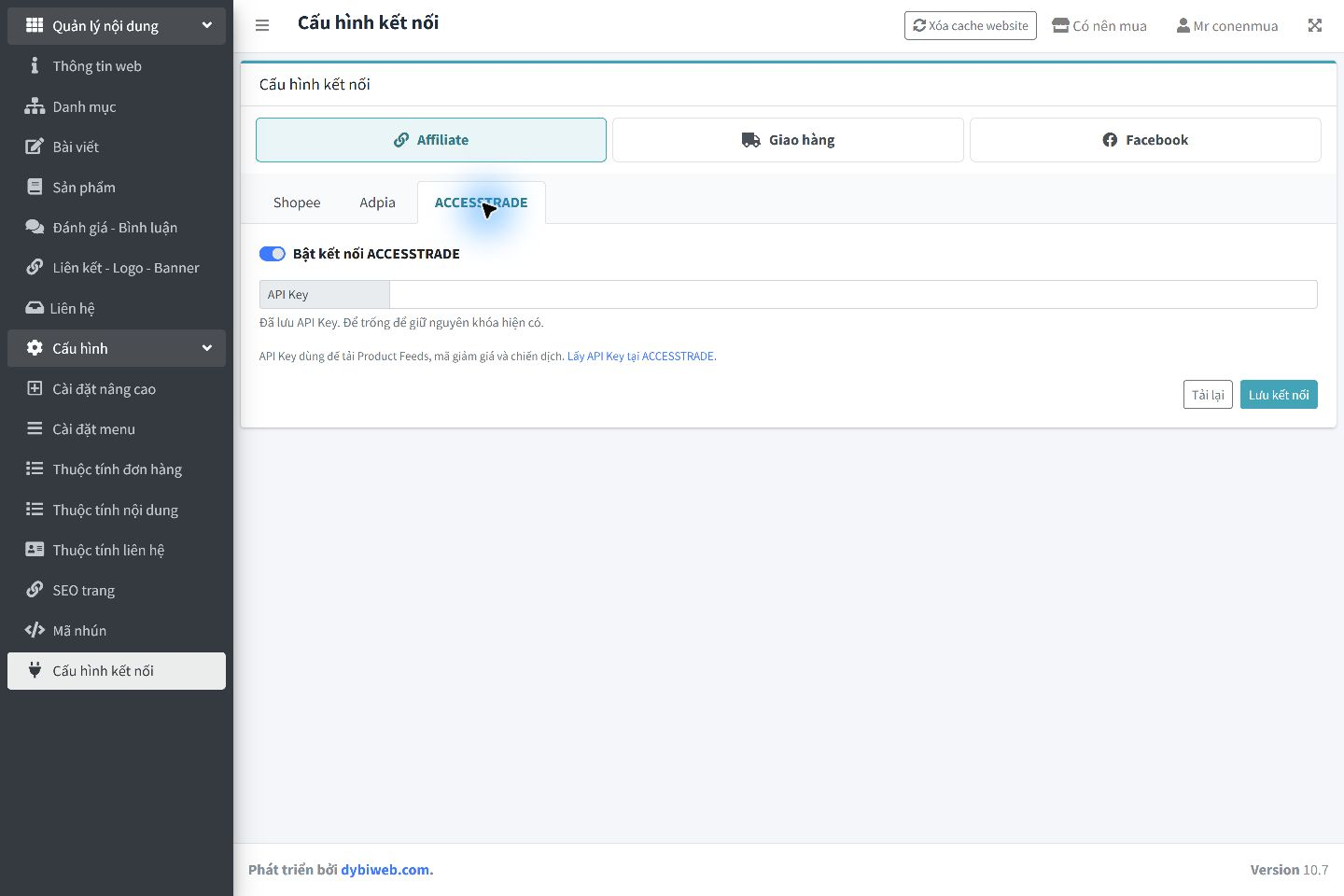This screenshot has width=1344, height=896.
Task: Click the Liên hệ inbox icon
Action: 35,307
